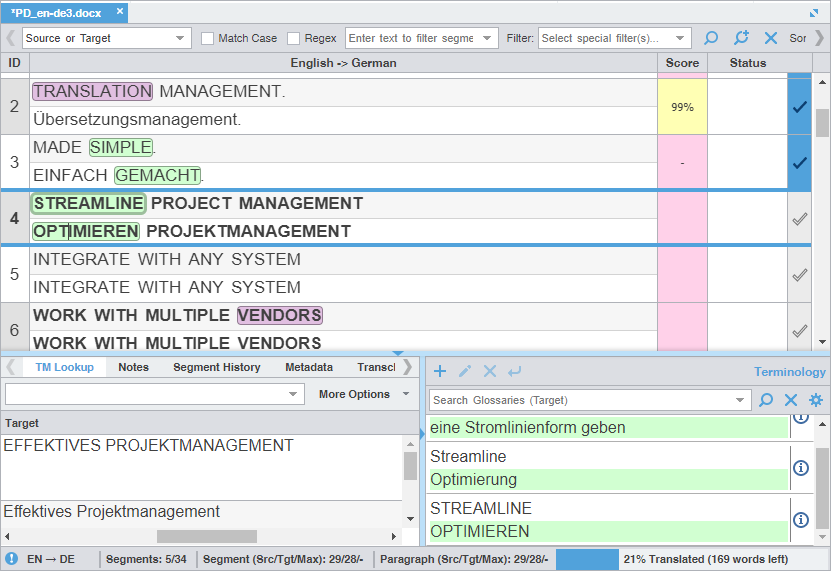Click the filter search magnifier icon

712,38
